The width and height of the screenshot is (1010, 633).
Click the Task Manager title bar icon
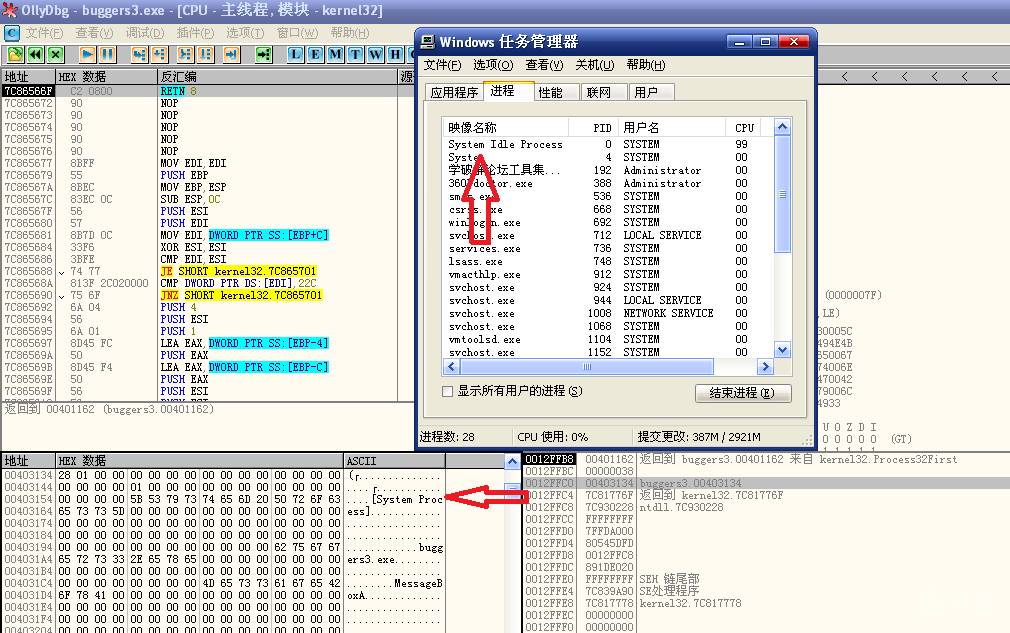428,43
